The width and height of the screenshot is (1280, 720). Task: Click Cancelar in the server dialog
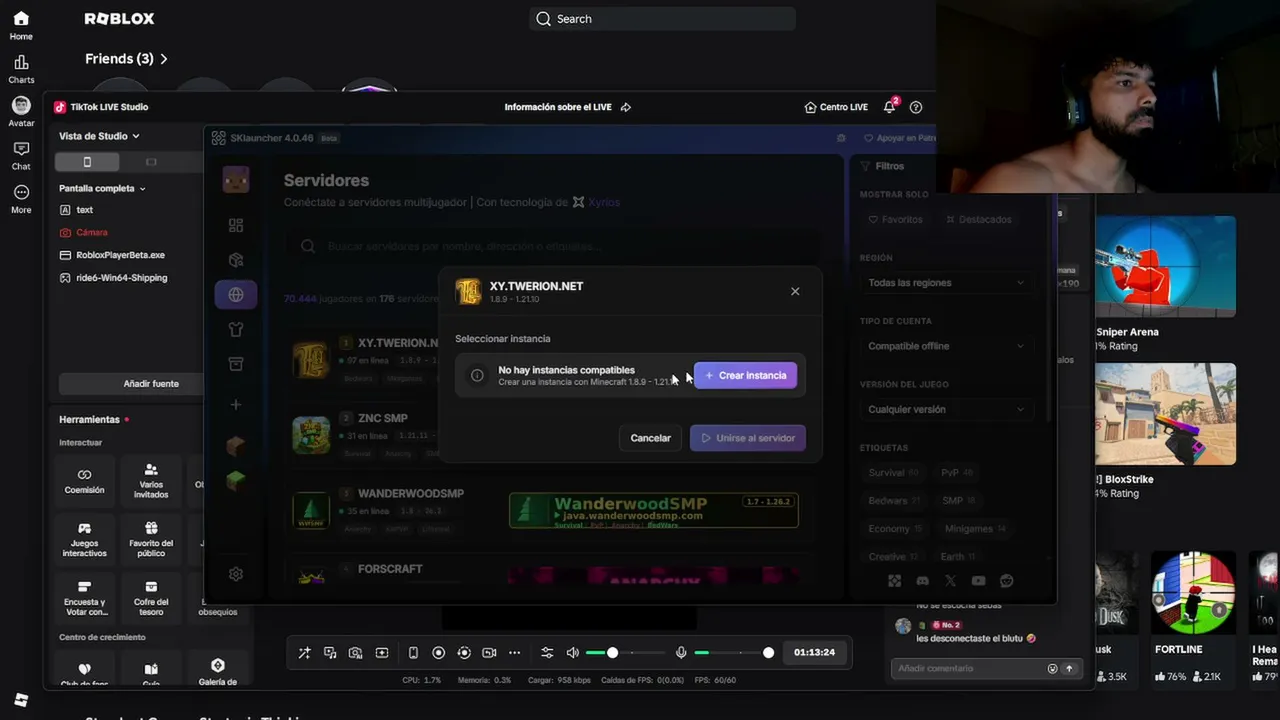[650, 438]
